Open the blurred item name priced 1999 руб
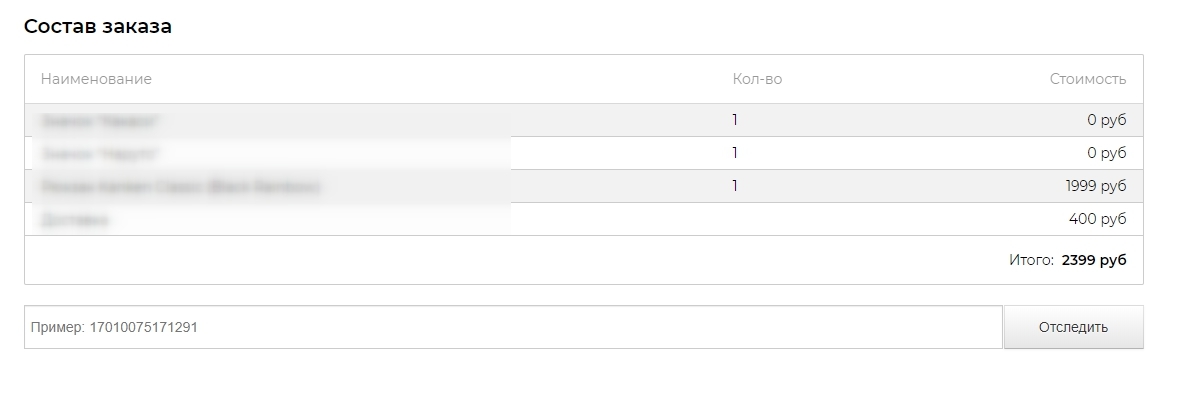 tap(180, 186)
